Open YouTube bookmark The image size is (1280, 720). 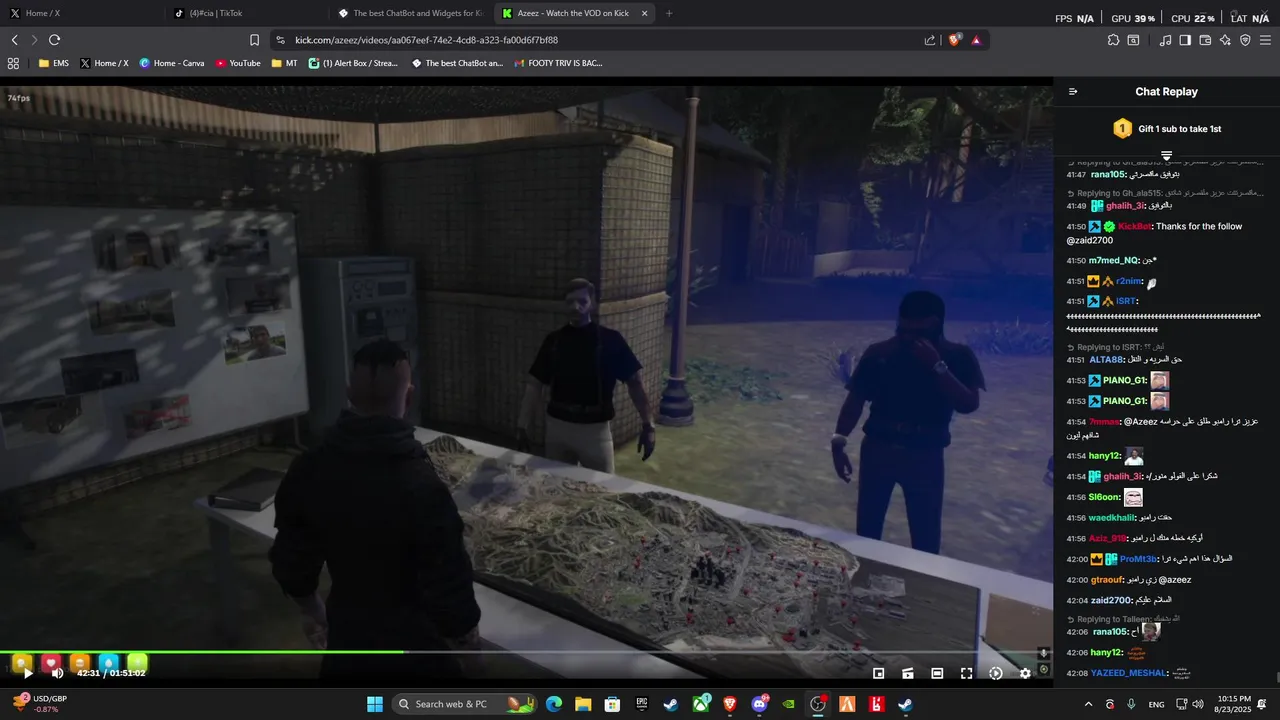point(238,63)
